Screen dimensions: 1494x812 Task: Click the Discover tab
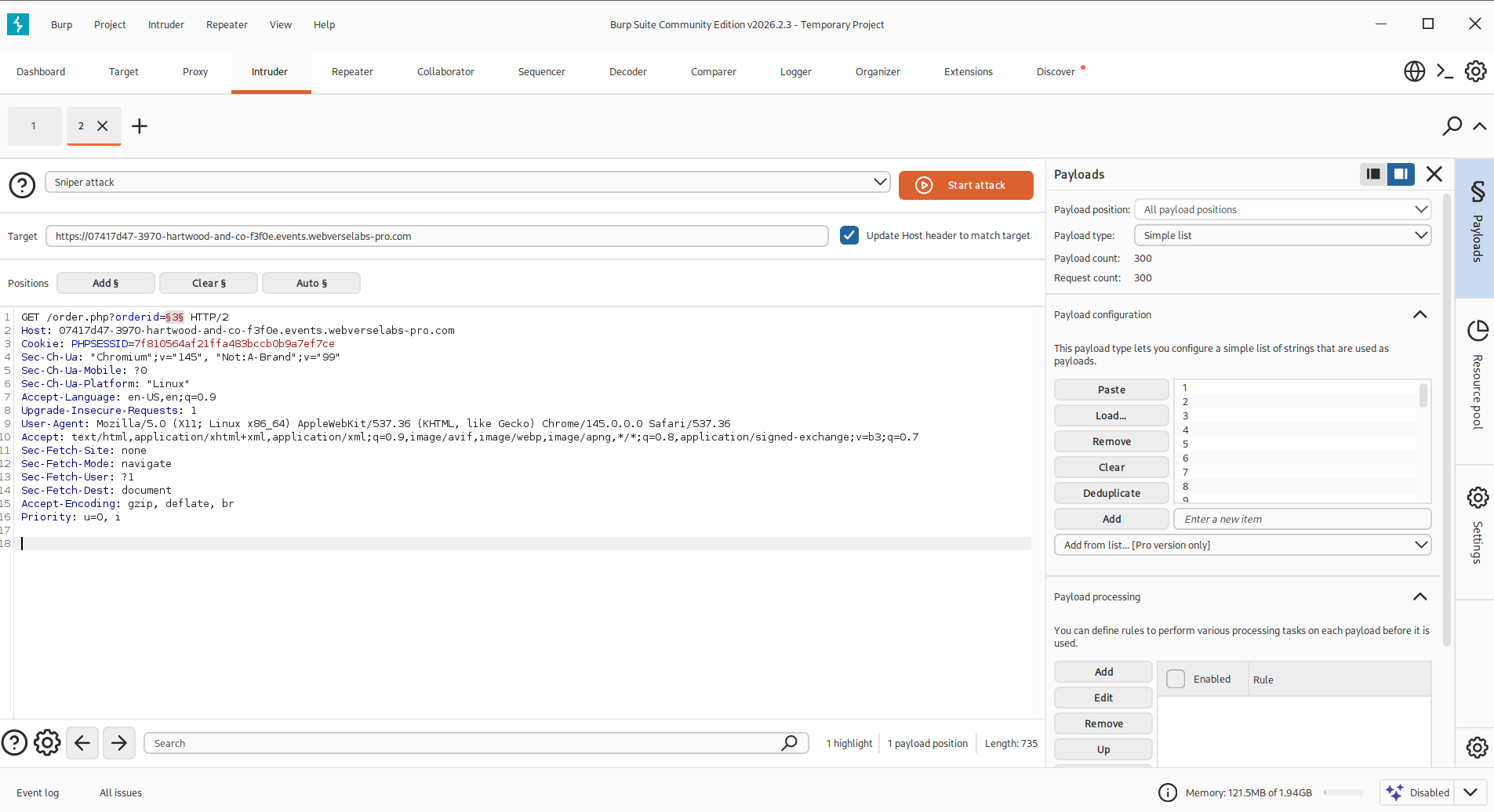(1056, 71)
